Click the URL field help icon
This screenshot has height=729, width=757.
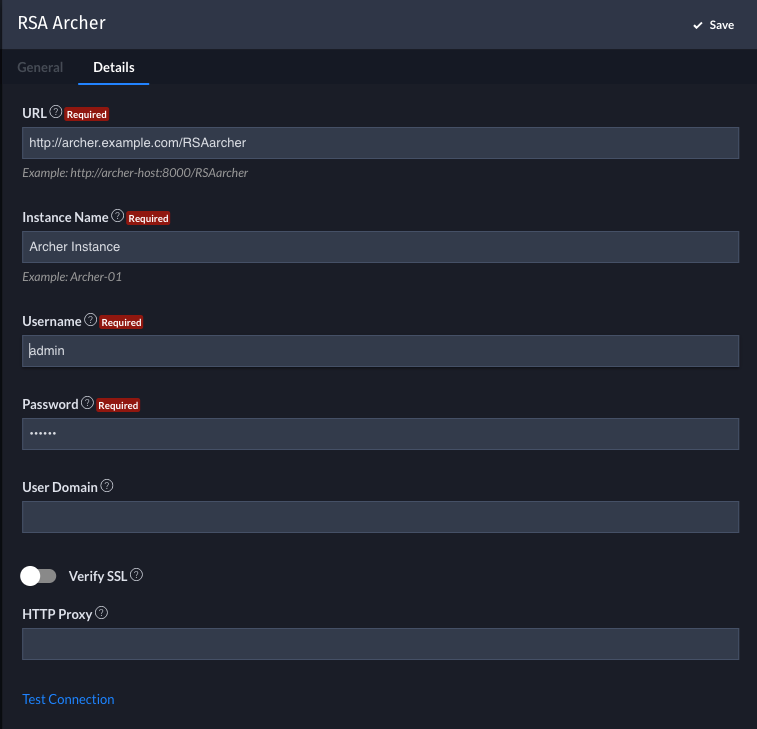[x=56, y=112]
